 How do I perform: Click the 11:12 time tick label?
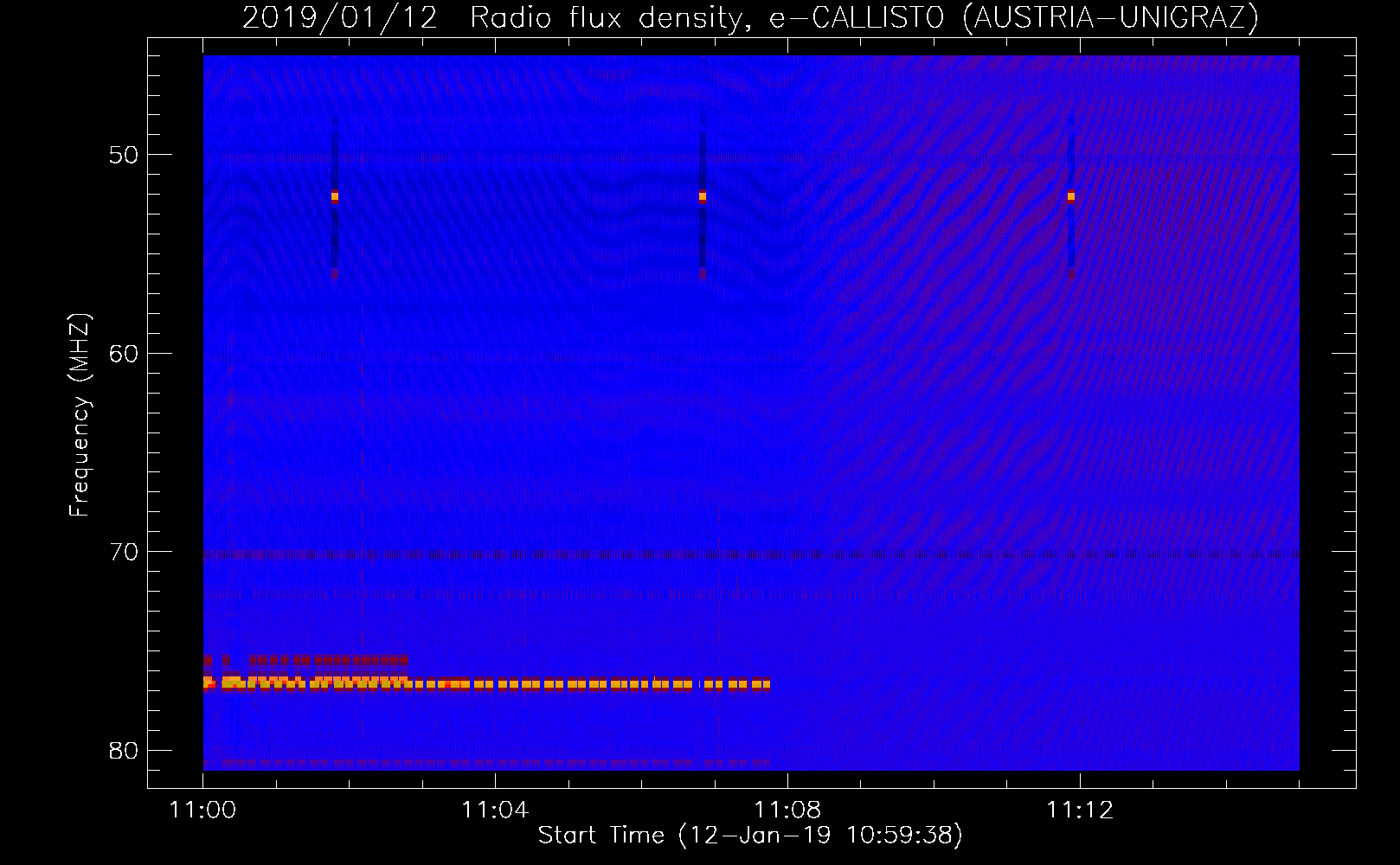point(1080,811)
